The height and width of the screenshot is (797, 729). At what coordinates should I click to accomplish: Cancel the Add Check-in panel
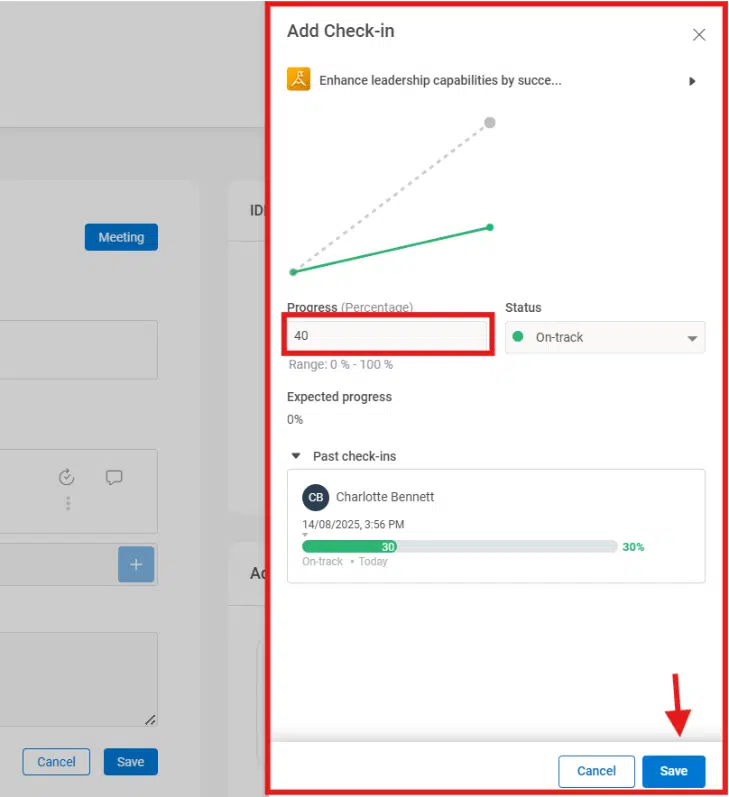596,771
